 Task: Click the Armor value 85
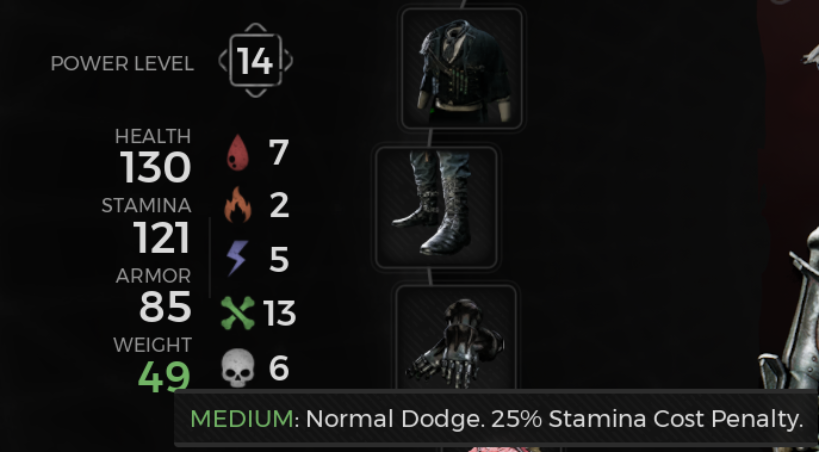click(165, 307)
